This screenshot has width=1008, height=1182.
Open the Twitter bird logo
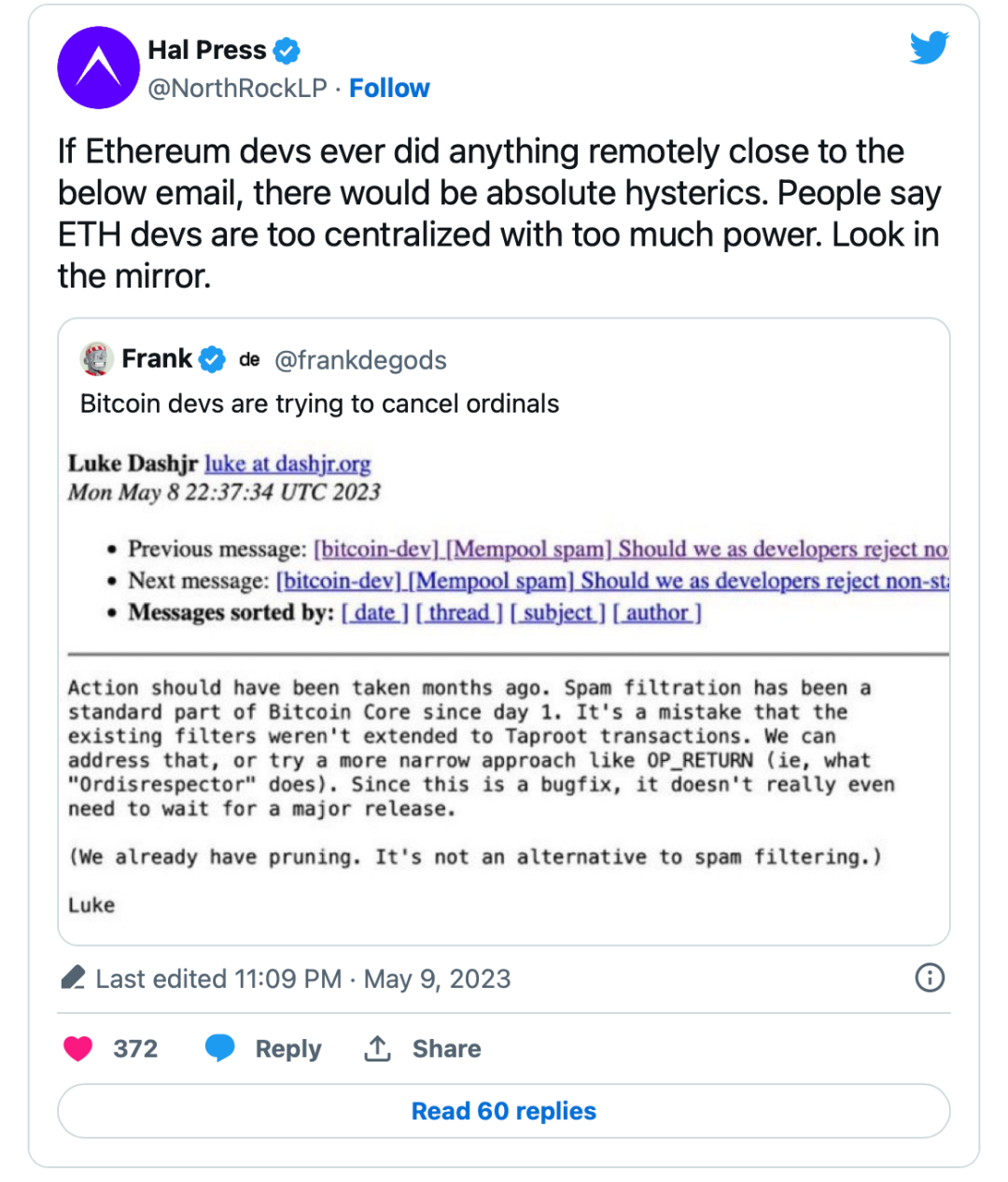pos(930,48)
